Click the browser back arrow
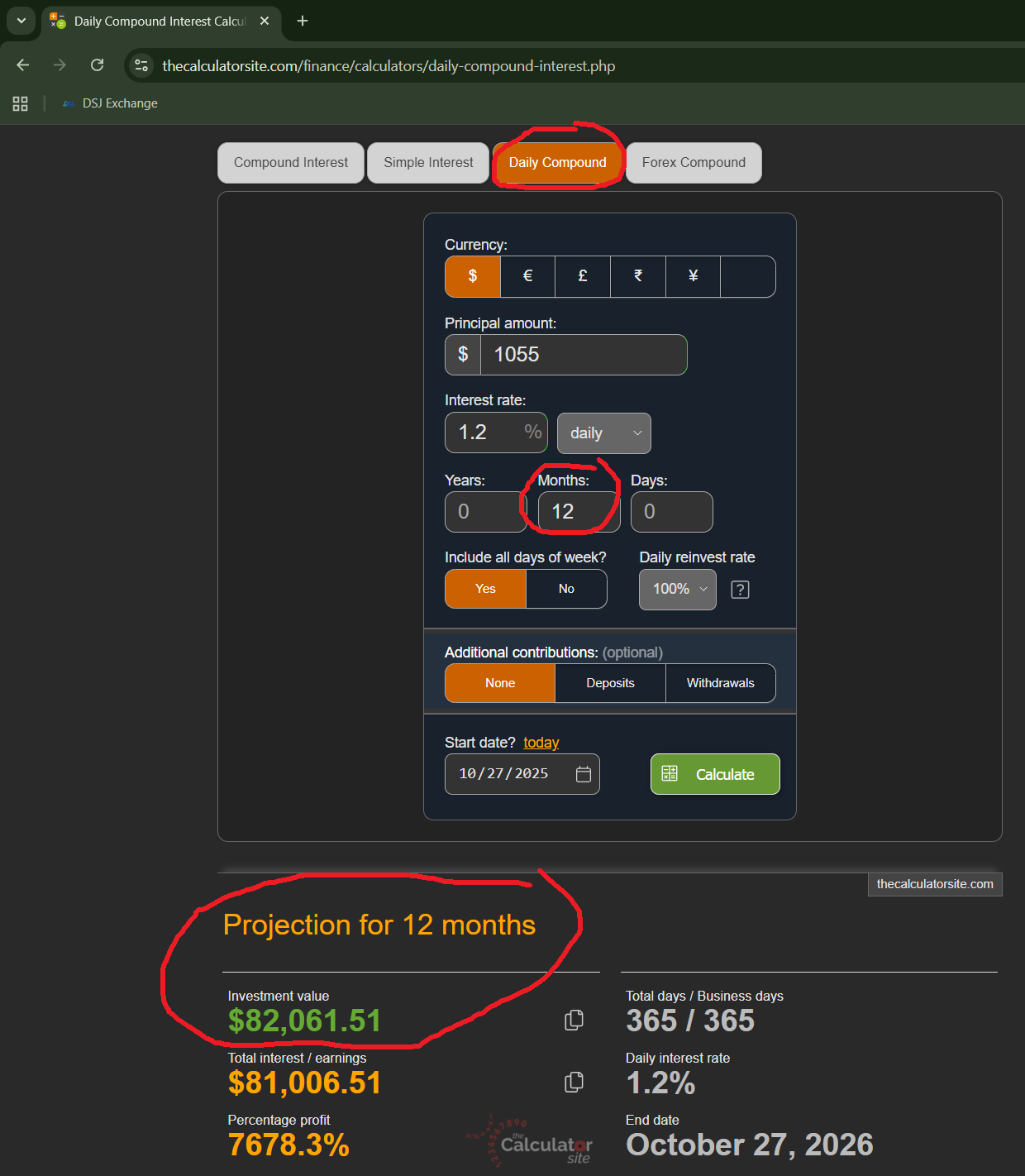This screenshot has height=1176, width=1025. (x=23, y=65)
